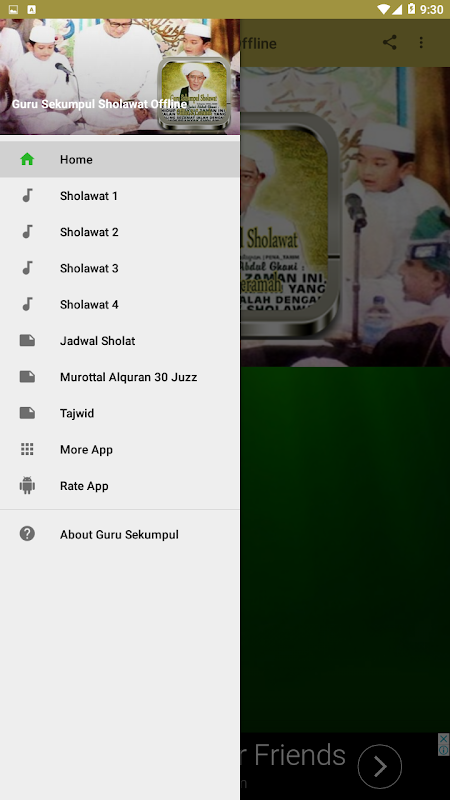Tap the music note beside Sholawat 3
This screenshot has height=800, width=450.
point(27,268)
